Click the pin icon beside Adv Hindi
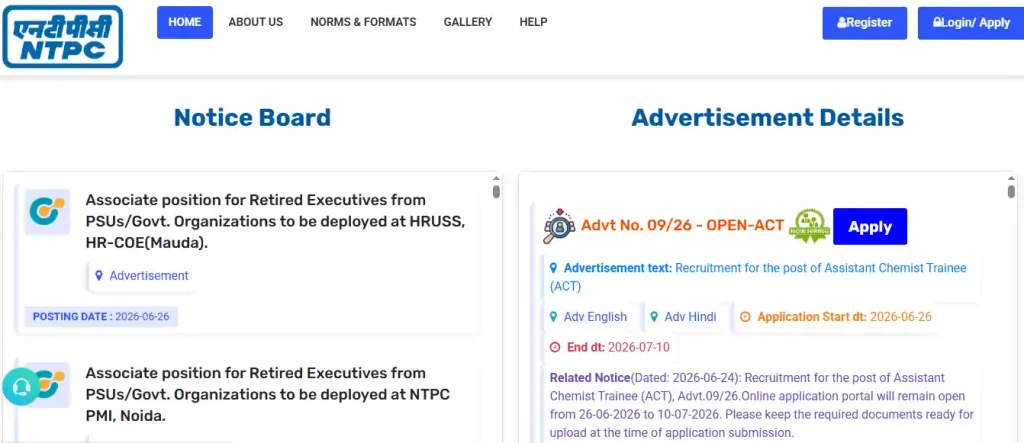Viewport: 1024px width, 443px height. click(x=654, y=317)
